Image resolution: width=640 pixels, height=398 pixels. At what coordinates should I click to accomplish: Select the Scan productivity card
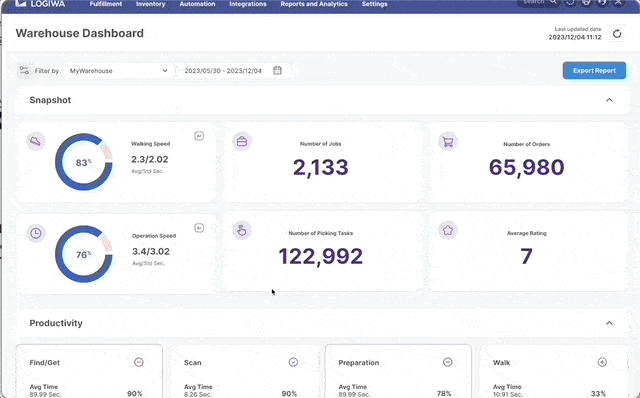tap(244, 371)
